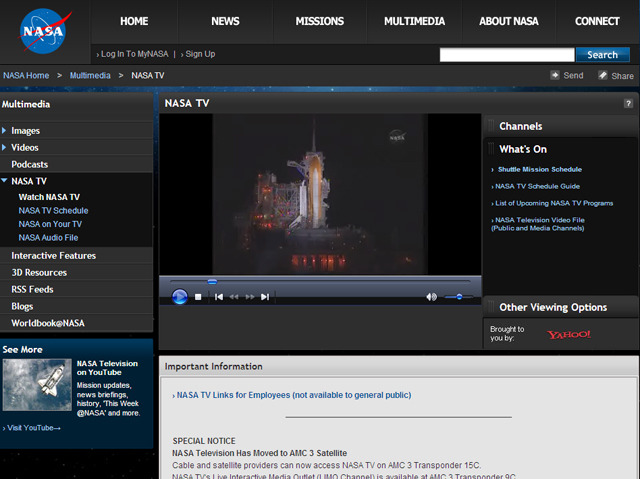Collapse the NASA TV section arrow
Image resolution: width=640 pixels, height=479 pixels.
click(x=4, y=180)
